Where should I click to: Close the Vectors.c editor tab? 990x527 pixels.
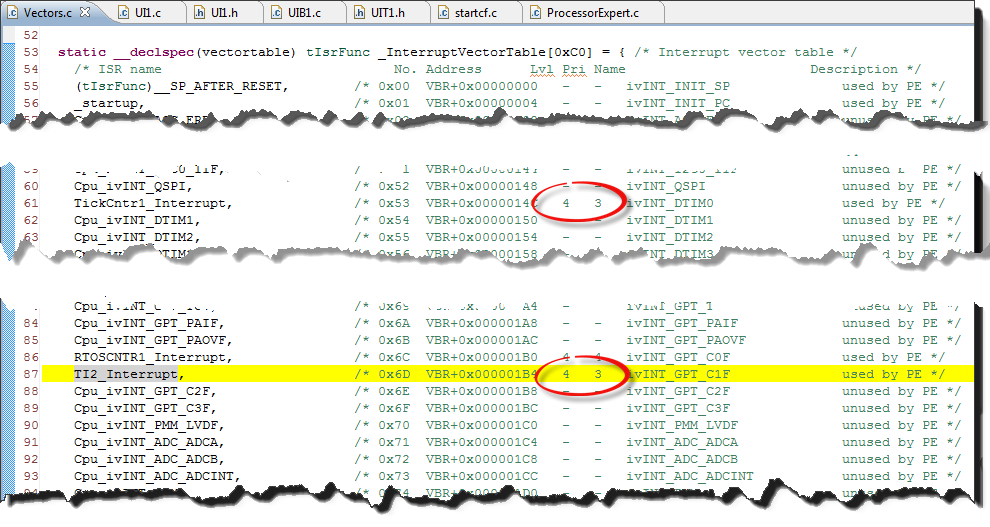point(84,12)
